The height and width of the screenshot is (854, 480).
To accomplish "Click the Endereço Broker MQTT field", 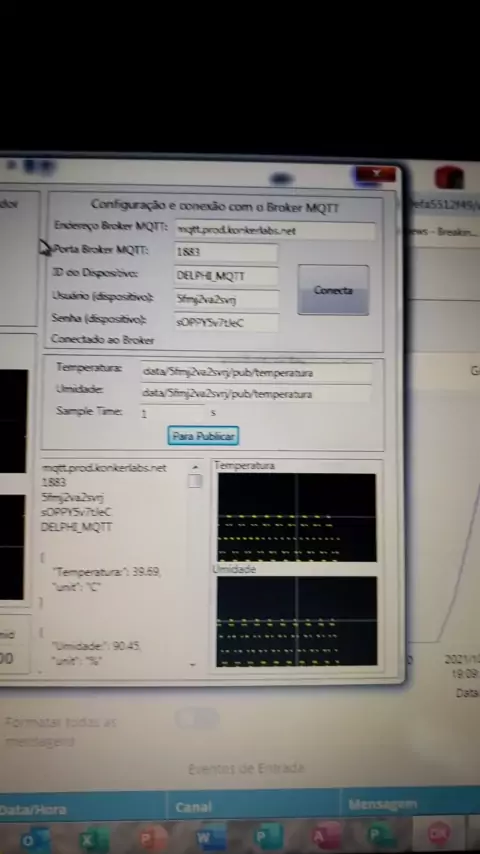I will (275, 231).
